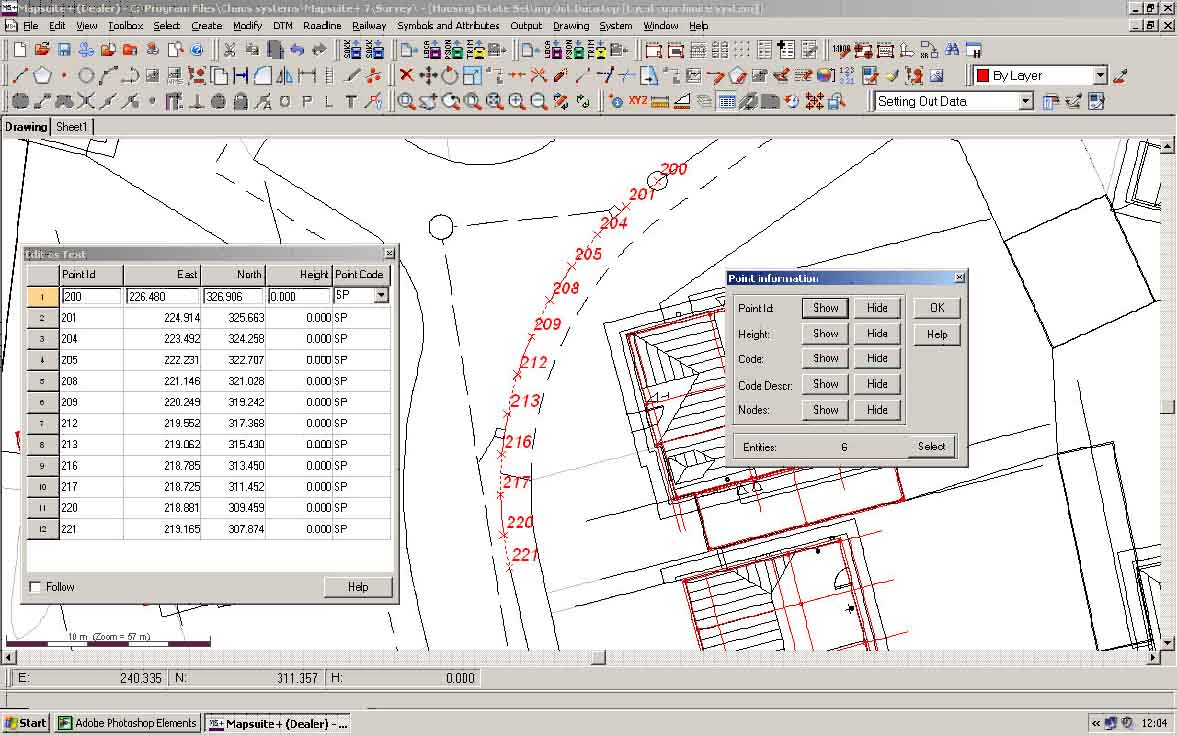Click the red By Layer color swatch
The height and width of the screenshot is (735, 1177).
point(985,75)
